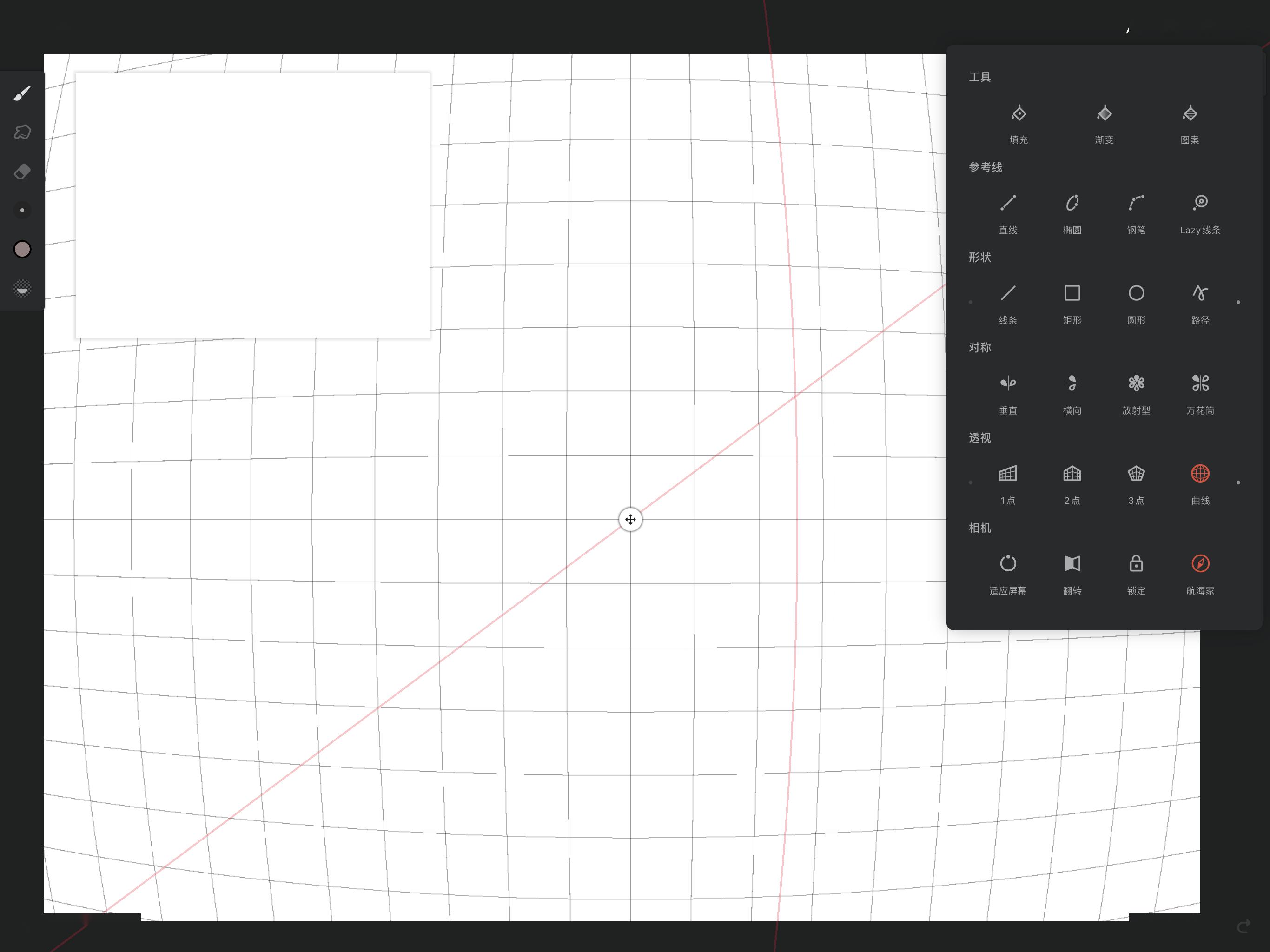This screenshot has height=952, width=1270.
Task: Activate the 直线 straight line guide
Action: tap(1008, 214)
